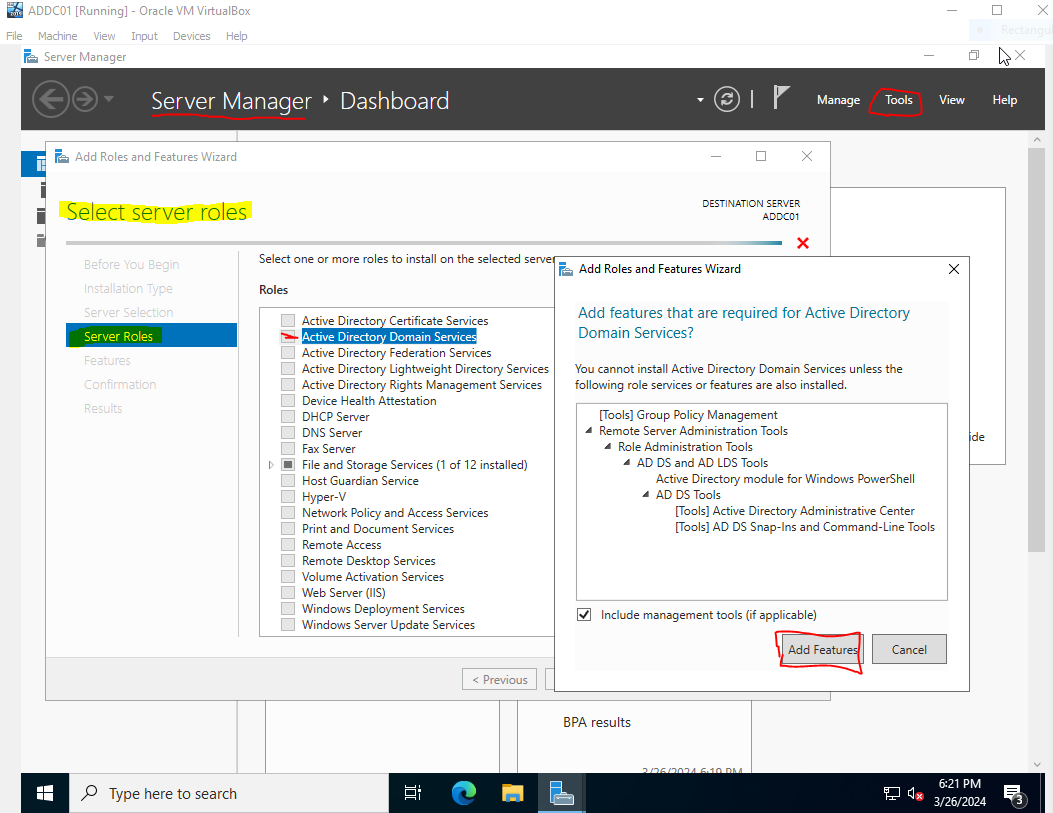Collapse Role Administration Tools node
Screen dimensions: 1053x813
point(608,447)
